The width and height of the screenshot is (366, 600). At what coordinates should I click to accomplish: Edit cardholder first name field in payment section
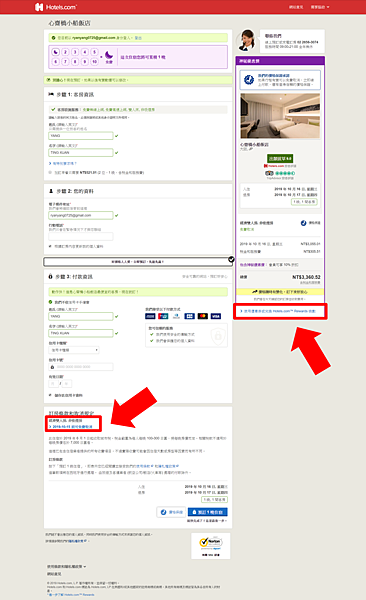[81, 333]
